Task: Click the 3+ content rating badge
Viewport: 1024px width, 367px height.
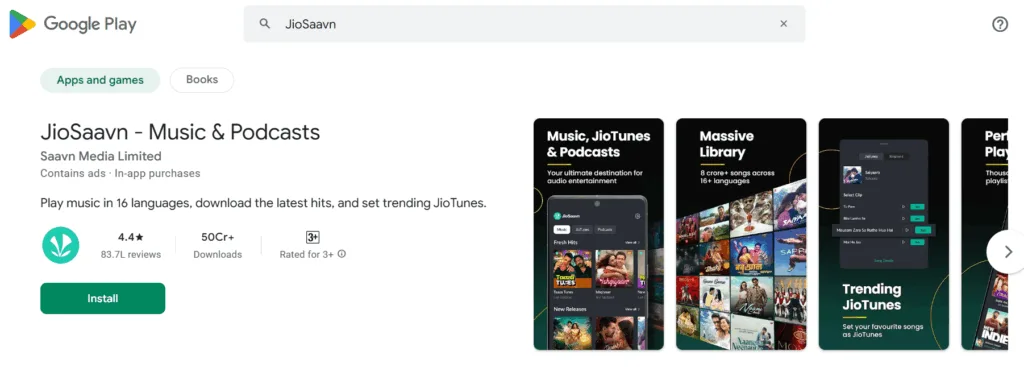Action: [313, 237]
